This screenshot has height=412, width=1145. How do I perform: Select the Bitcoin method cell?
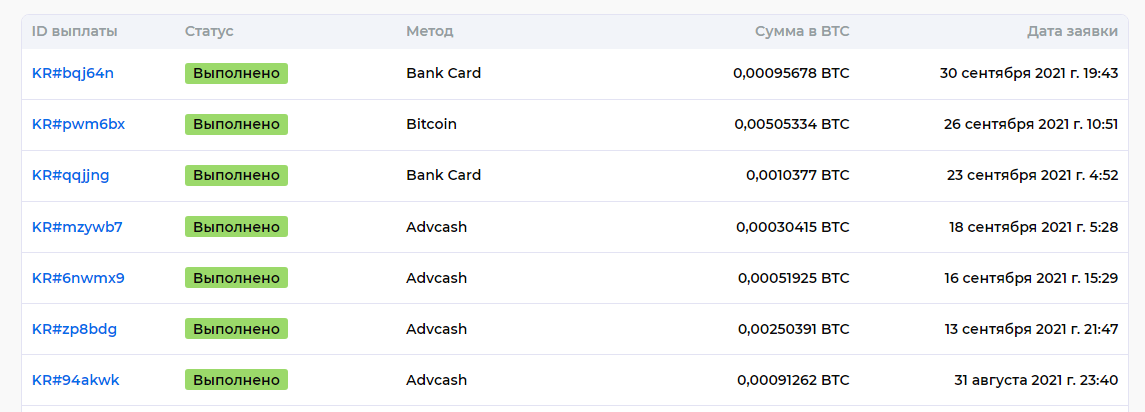[x=432, y=124]
